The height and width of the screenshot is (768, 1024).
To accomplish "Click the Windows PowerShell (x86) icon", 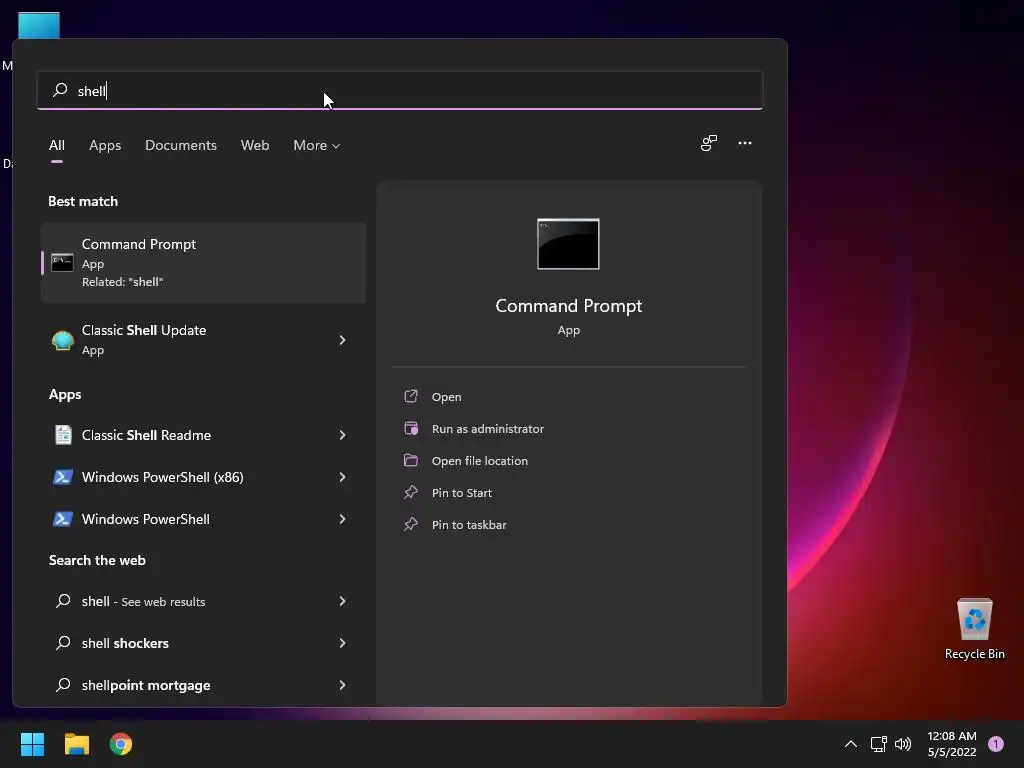I will pyautogui.click(x=63, y=477).
